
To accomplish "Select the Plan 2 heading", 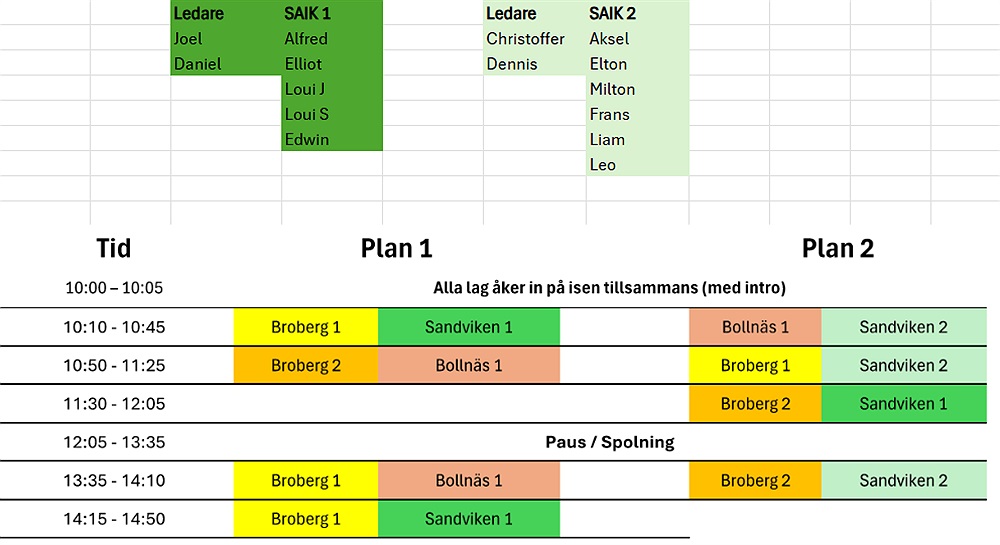I will click(838, 248).
